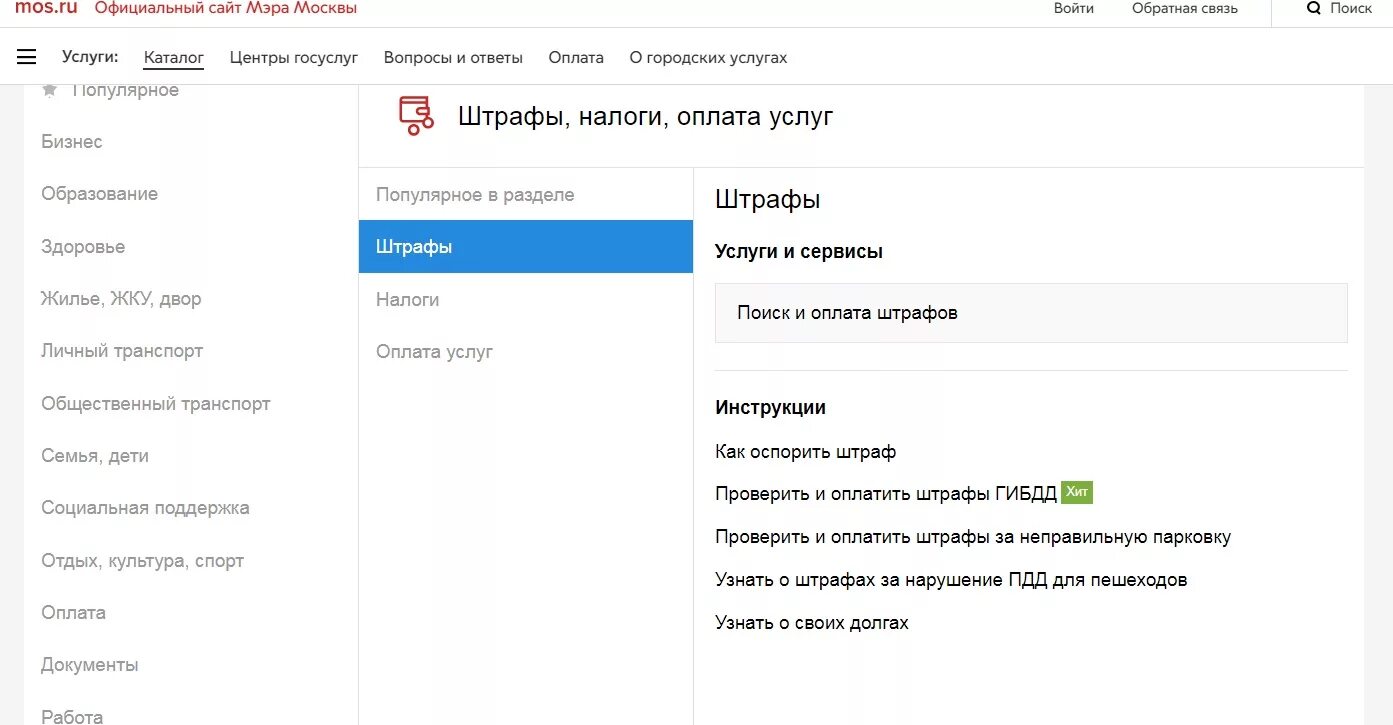
Task: Open the hamburger menu icon
Action: (x=27, y=57)
